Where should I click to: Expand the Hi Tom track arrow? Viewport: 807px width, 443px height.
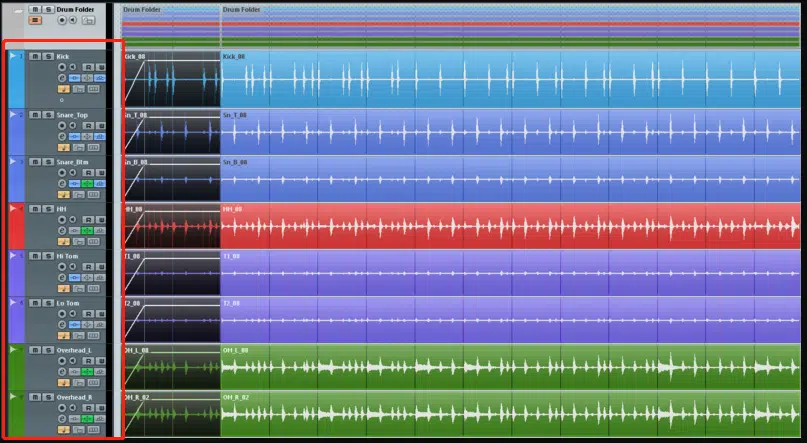[x=13, y=255]
